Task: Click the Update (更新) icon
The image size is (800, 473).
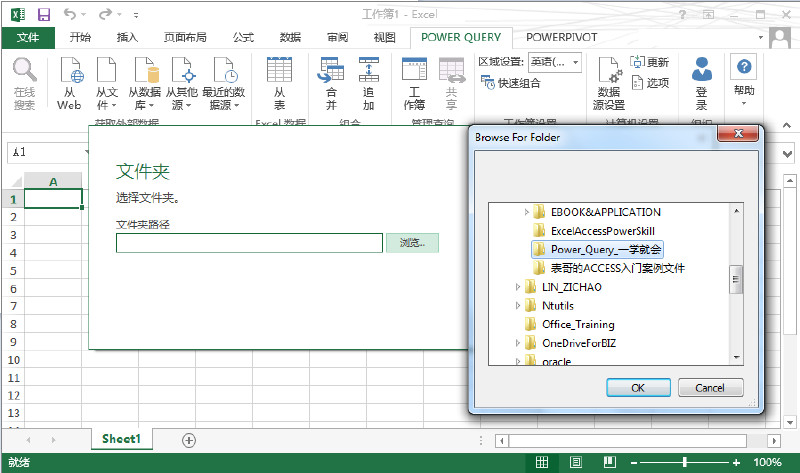Action: (649, 62)
